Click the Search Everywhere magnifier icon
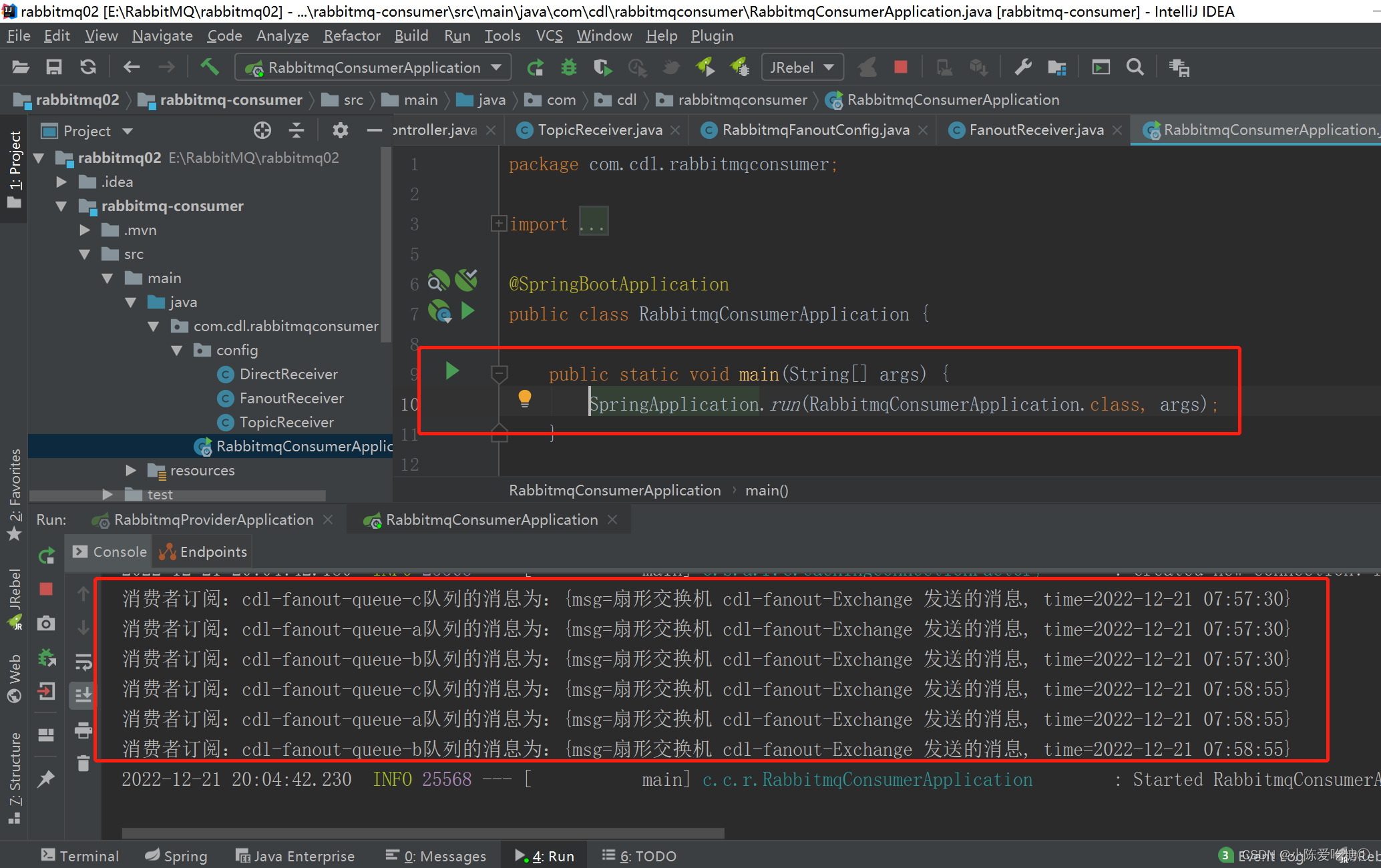1381x868 pixels. (x=1135, y=67)
